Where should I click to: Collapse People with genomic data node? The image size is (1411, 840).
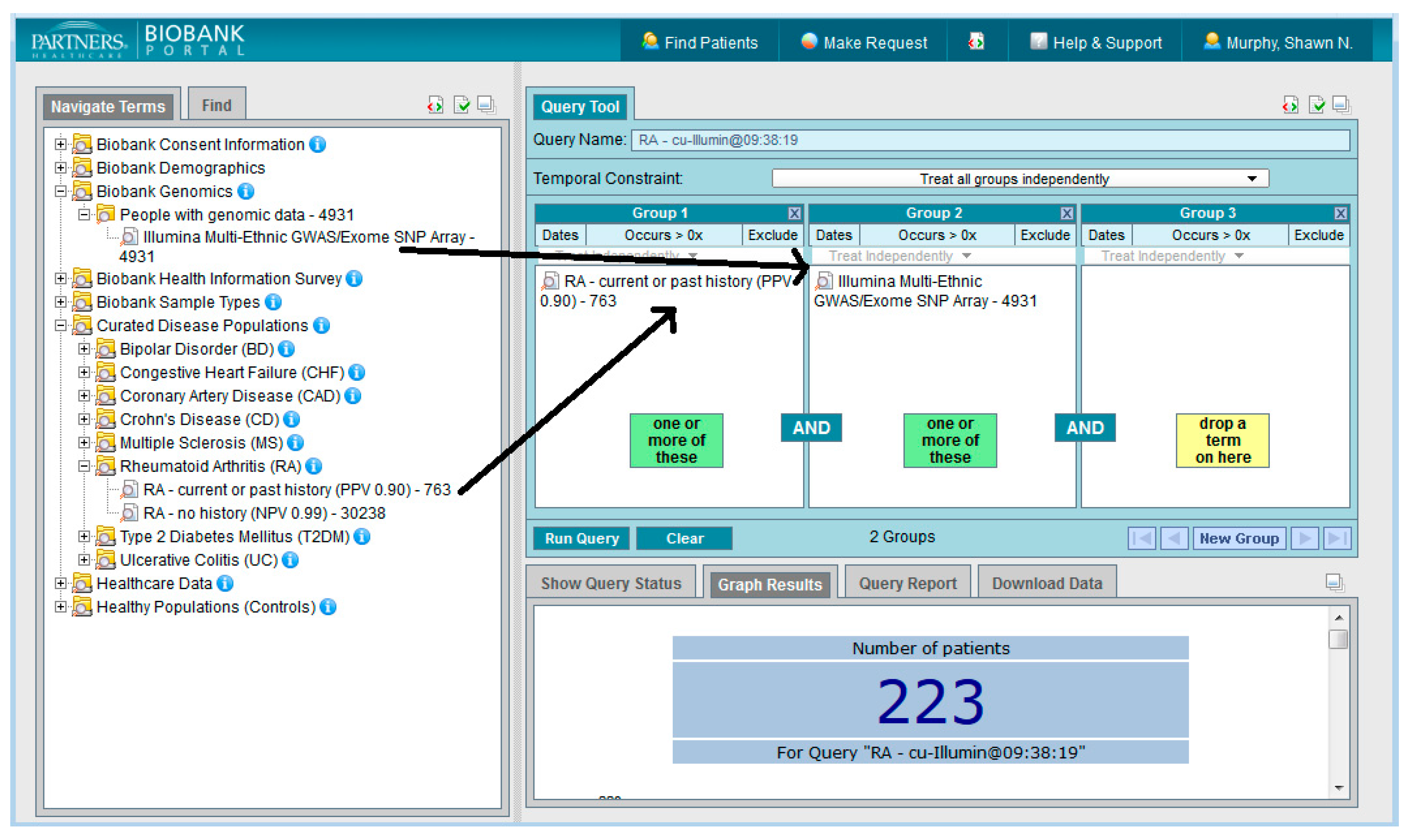(84, 214)
